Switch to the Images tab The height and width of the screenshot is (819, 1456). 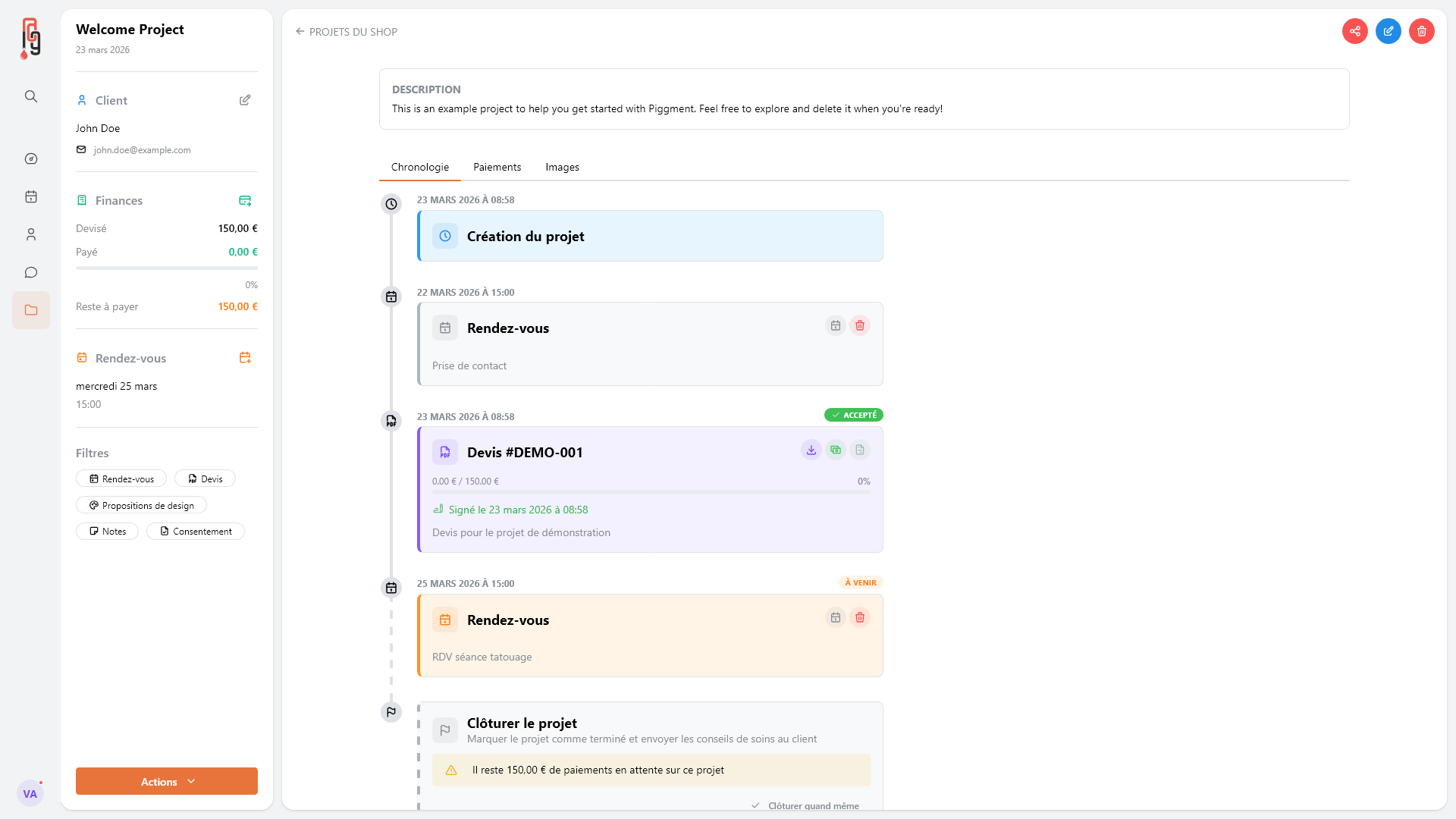562,167
